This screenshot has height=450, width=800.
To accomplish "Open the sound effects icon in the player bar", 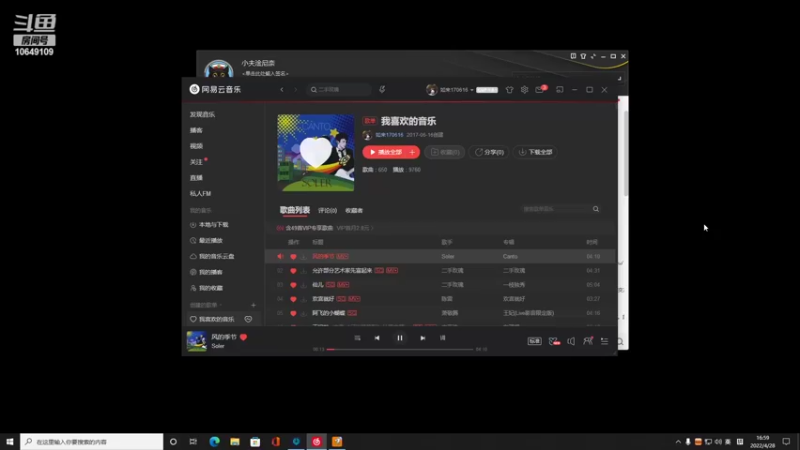I will coord(554,341).
